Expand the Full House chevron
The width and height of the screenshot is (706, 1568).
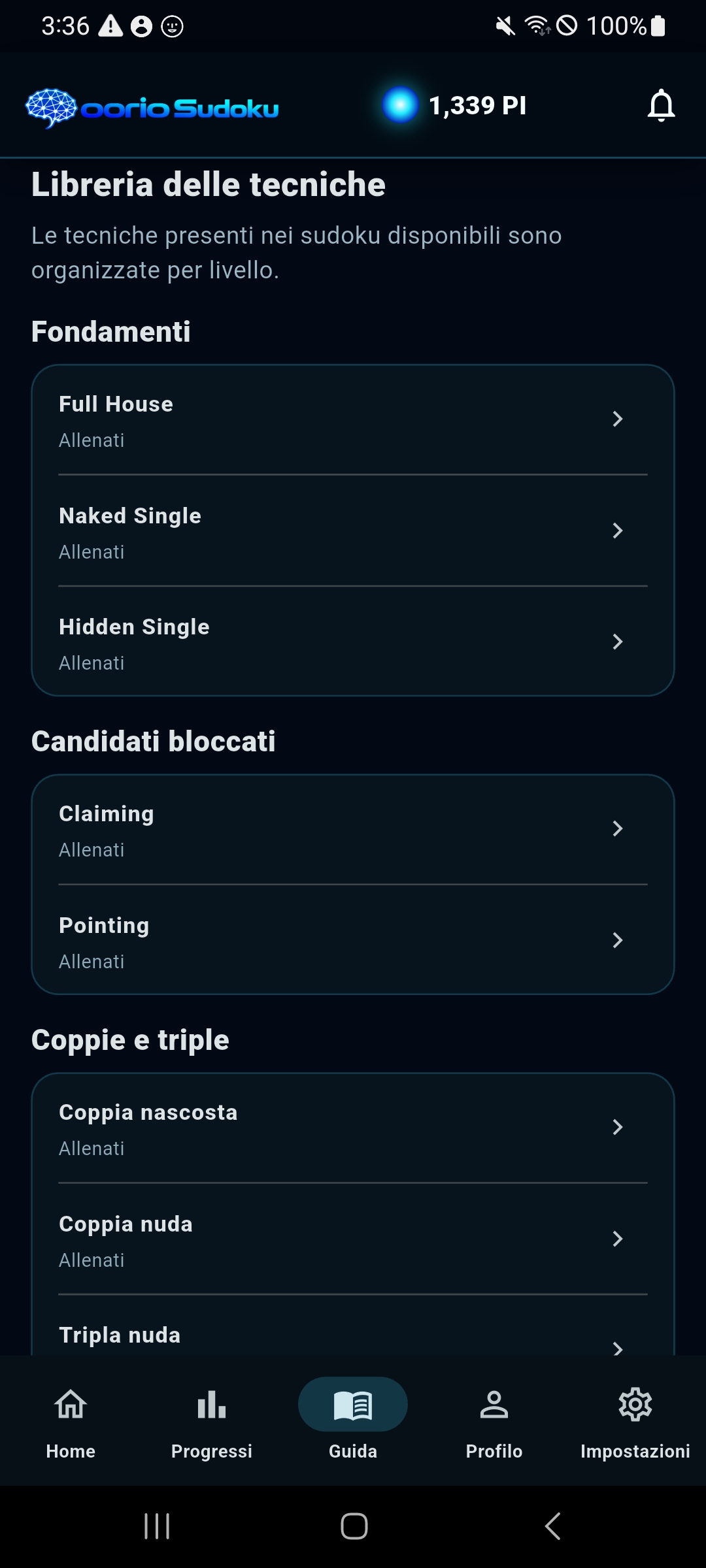pyautogui.click(x=618, y=419)
